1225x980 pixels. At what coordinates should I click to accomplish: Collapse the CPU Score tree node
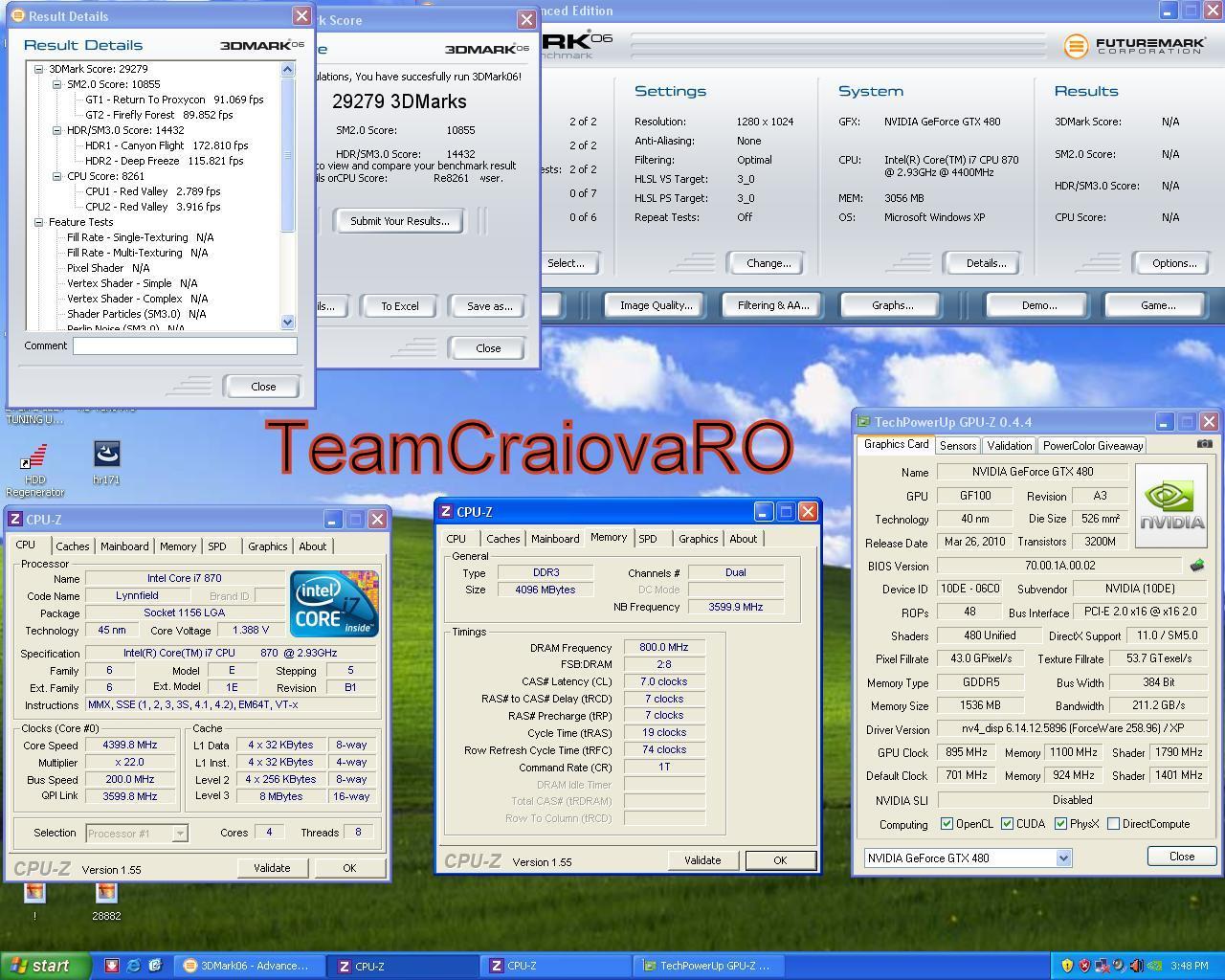click(x=56, y=176)
